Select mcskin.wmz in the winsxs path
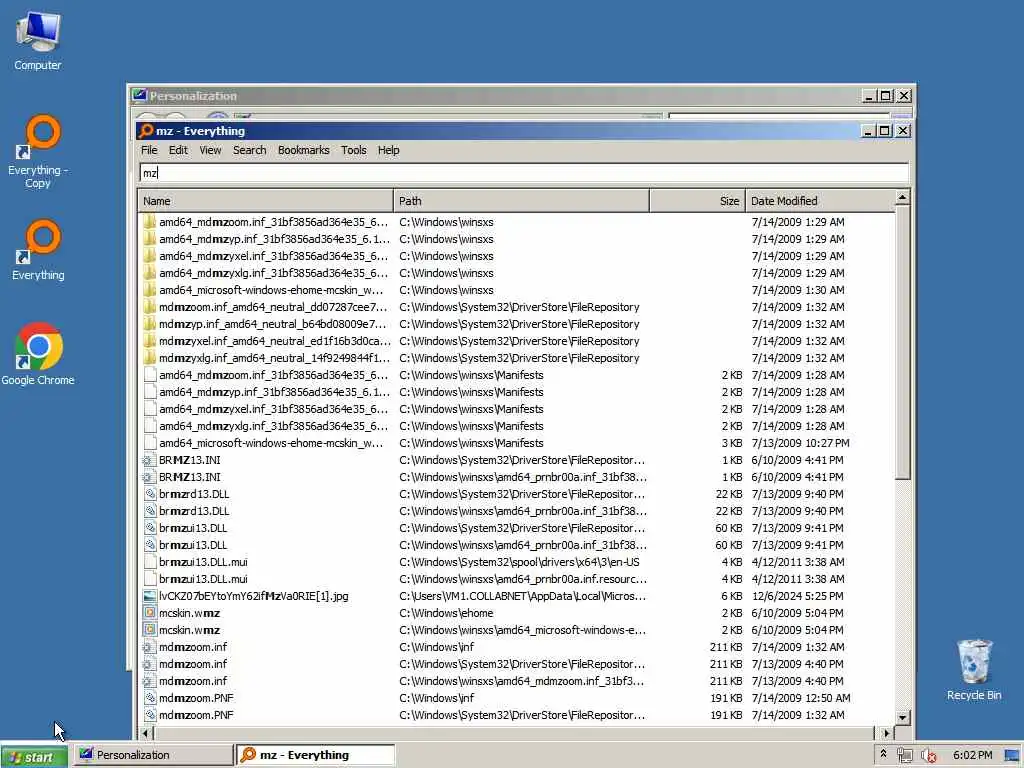This screenshot has width=1024, height=768. [516, 630]
